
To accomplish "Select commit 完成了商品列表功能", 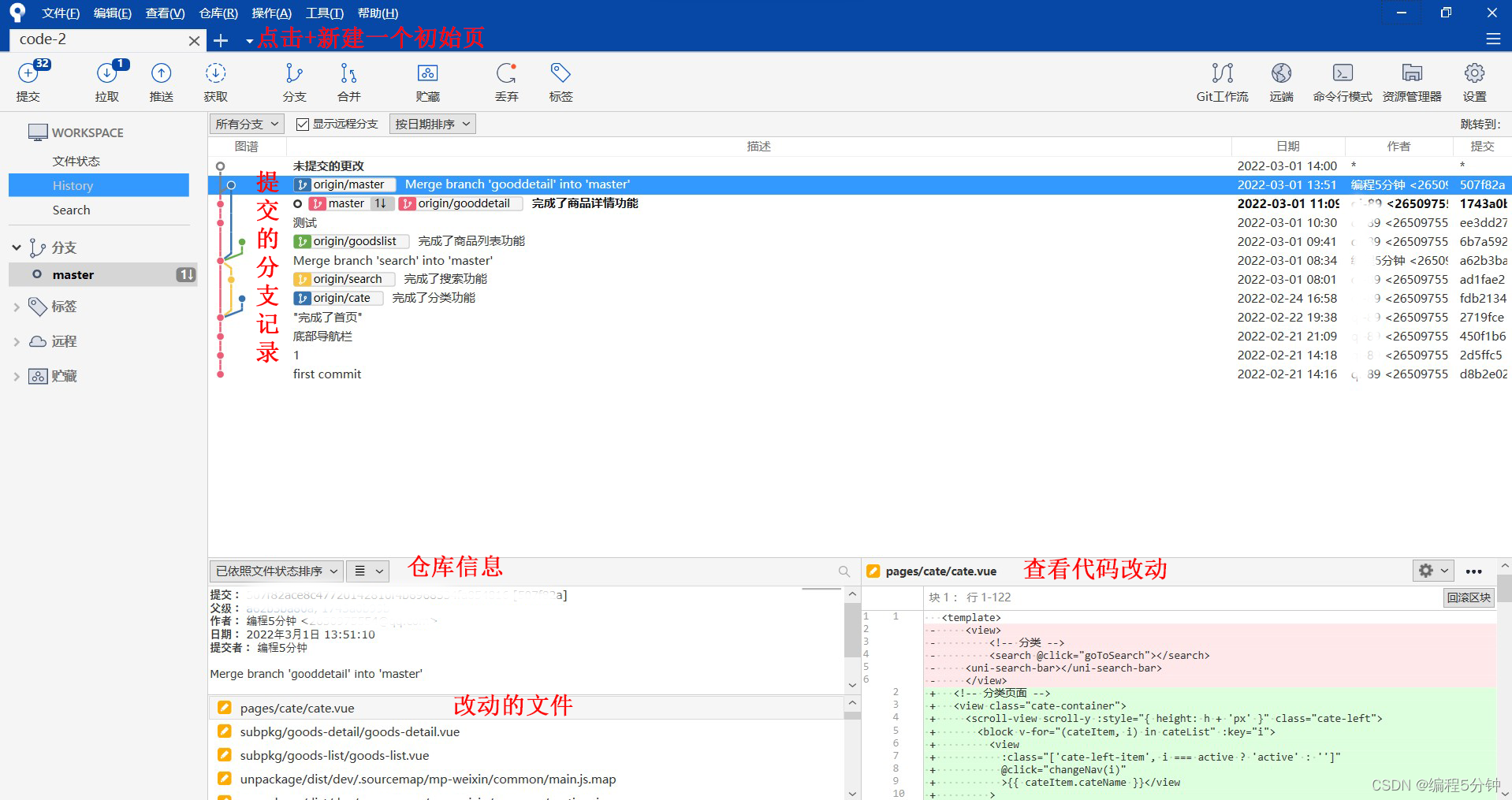I will 859,241.
